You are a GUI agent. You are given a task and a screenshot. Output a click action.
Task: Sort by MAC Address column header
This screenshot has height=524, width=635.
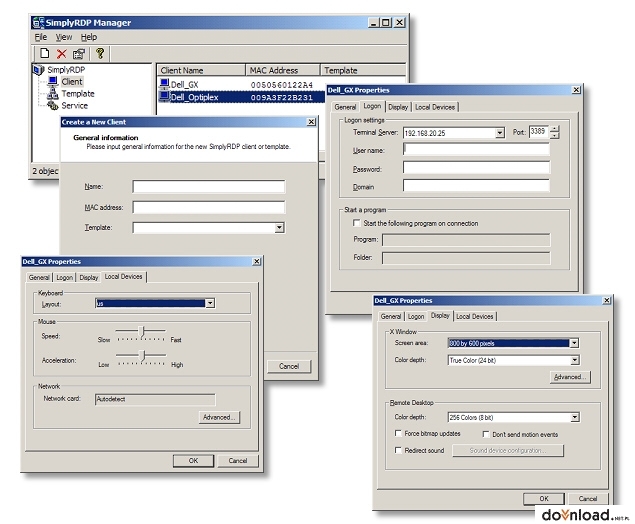pos(283,70)
